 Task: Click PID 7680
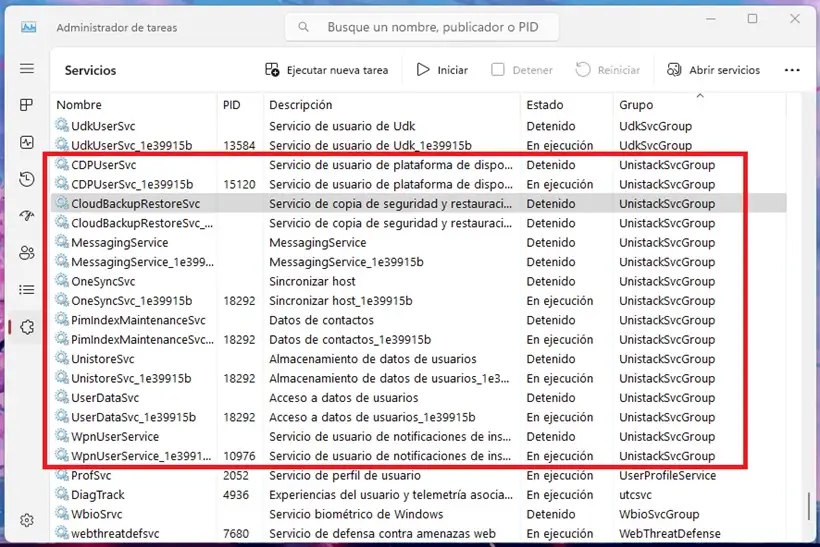pos(235,533)
